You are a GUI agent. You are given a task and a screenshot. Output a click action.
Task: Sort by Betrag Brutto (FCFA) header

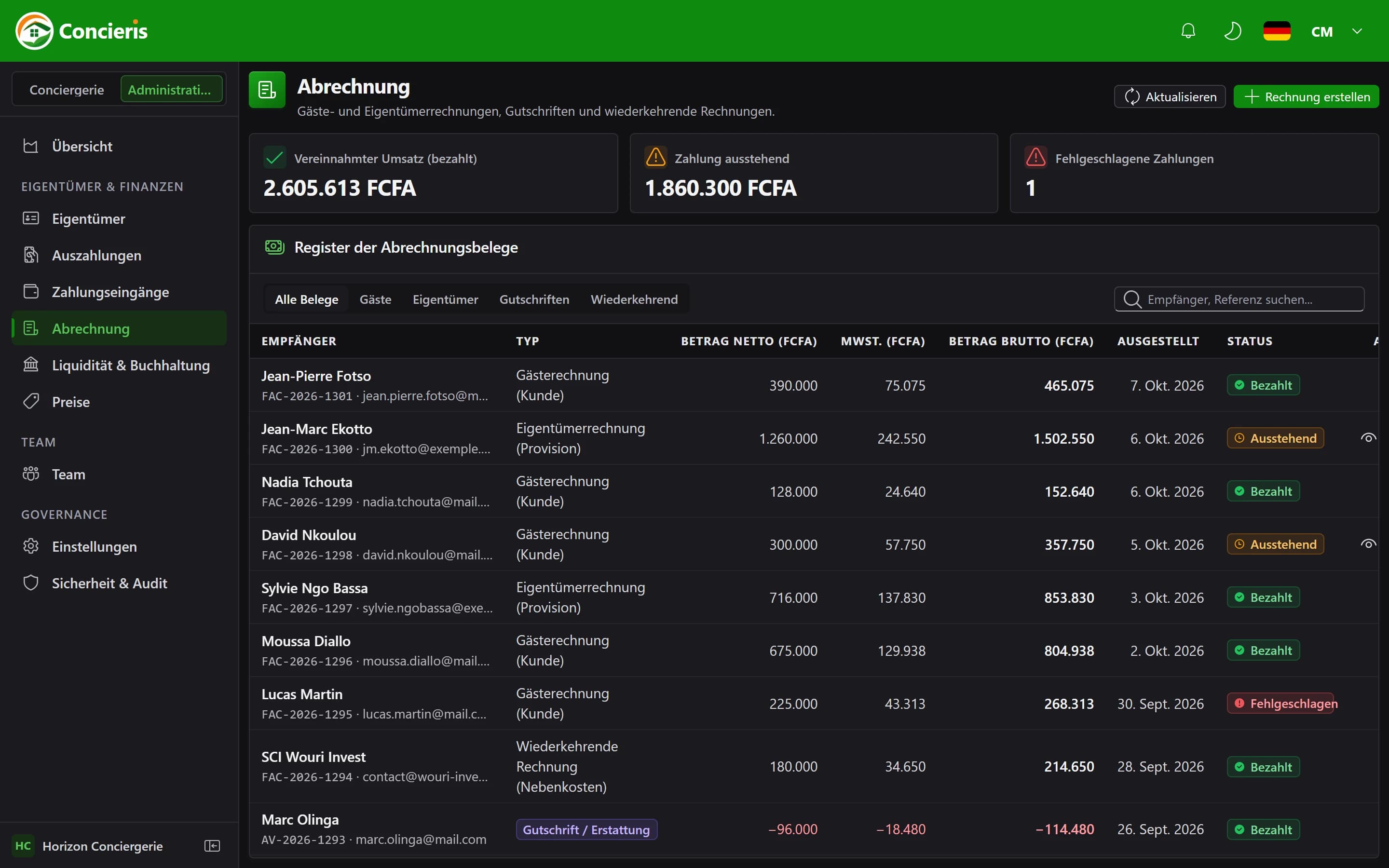(x=1021, y=341)
